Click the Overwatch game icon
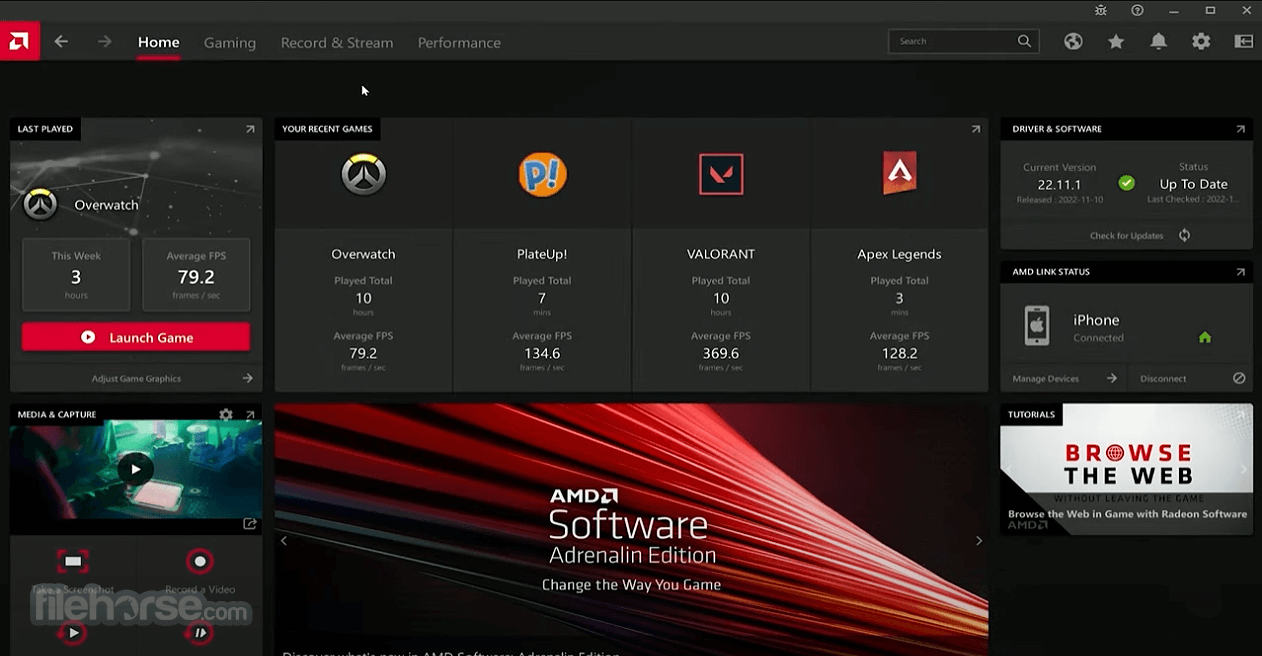 [363, 174]
